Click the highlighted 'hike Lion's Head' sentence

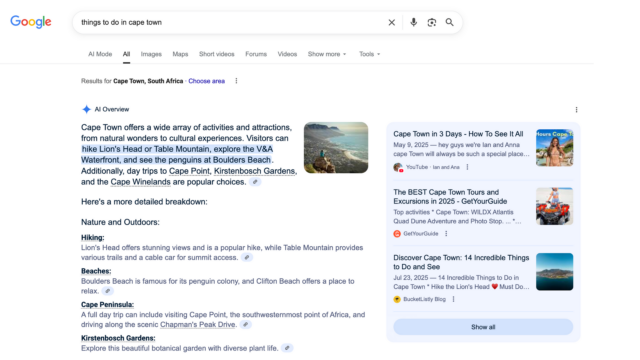tap(177, 155)
